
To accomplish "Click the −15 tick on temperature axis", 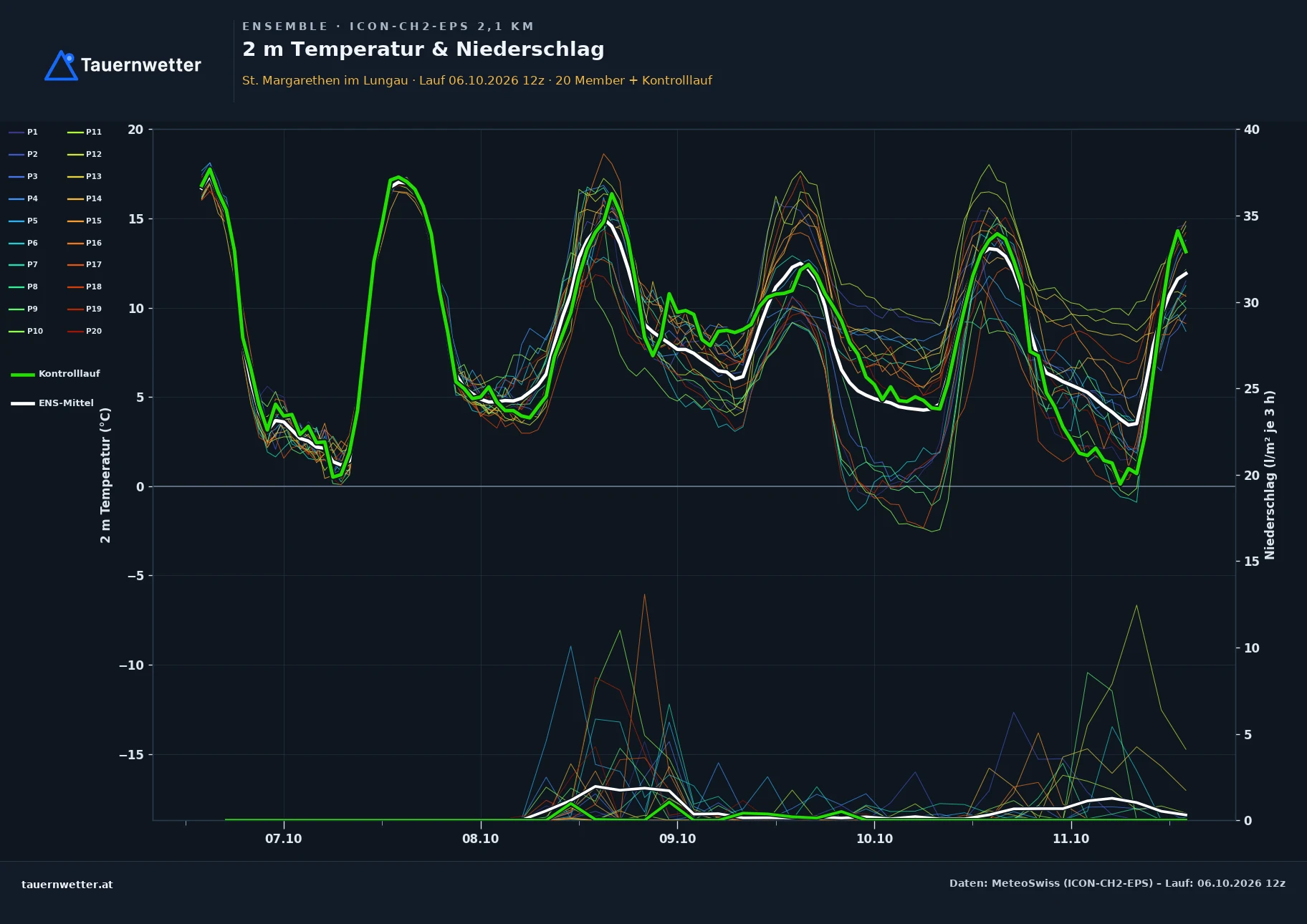I will pyautogui.click(x=131, y=755).
